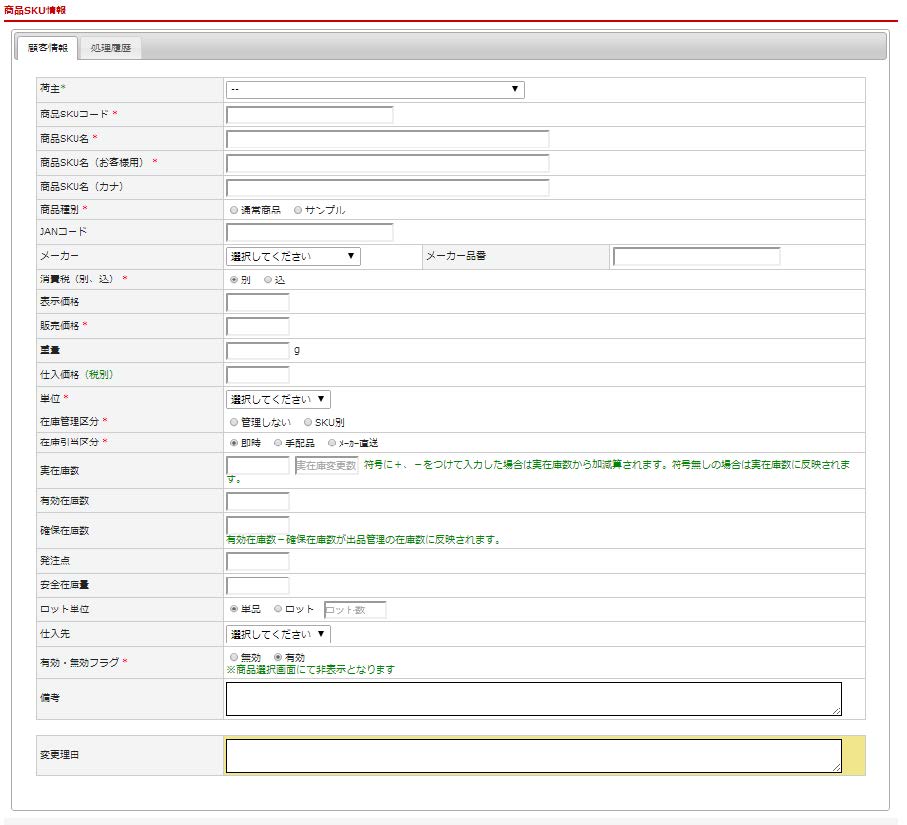Choose the サンプル radio option

point(298,211)
